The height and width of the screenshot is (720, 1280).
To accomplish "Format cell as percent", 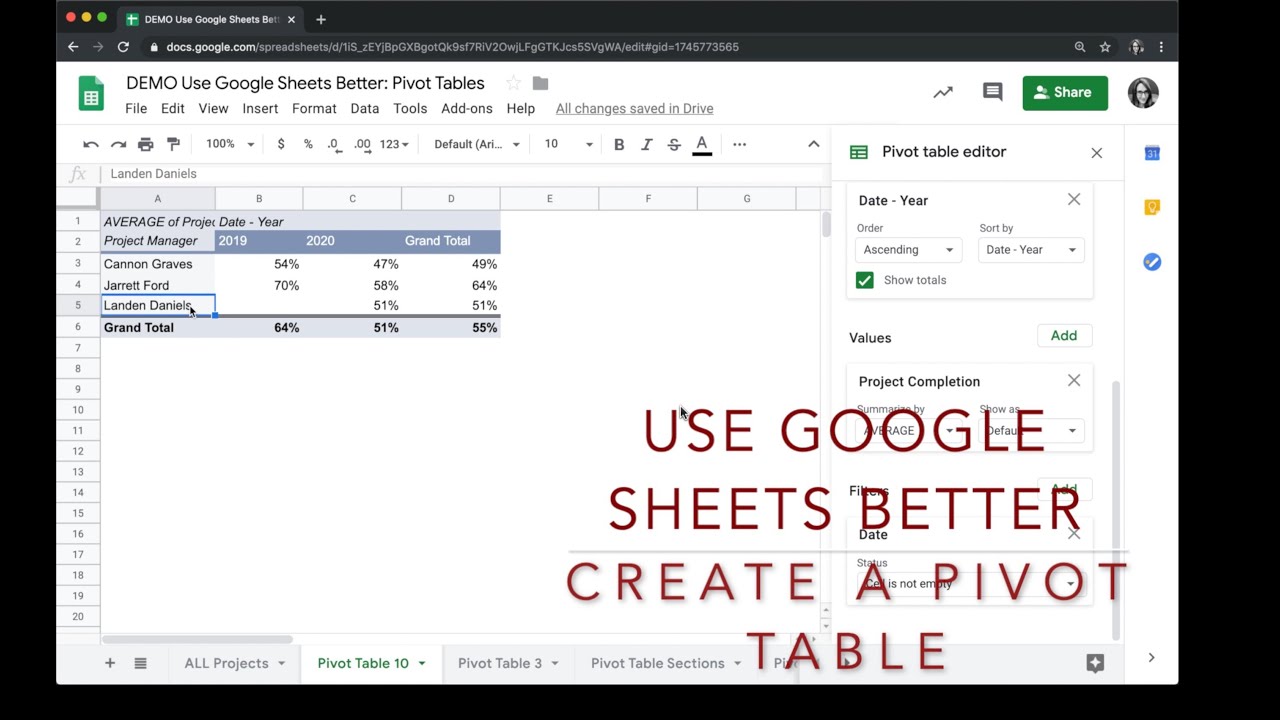I will point(308,144).
